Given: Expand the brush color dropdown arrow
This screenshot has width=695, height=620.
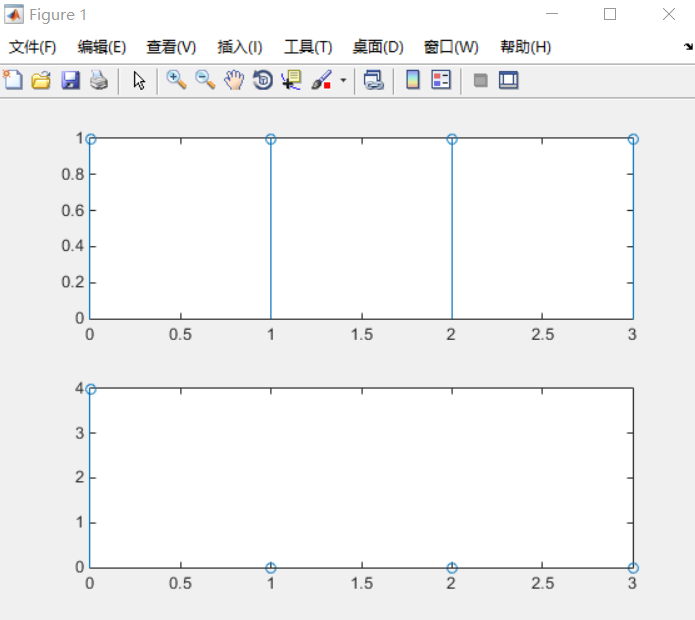Looking at the screenshot, I should [x=343, y=81].
